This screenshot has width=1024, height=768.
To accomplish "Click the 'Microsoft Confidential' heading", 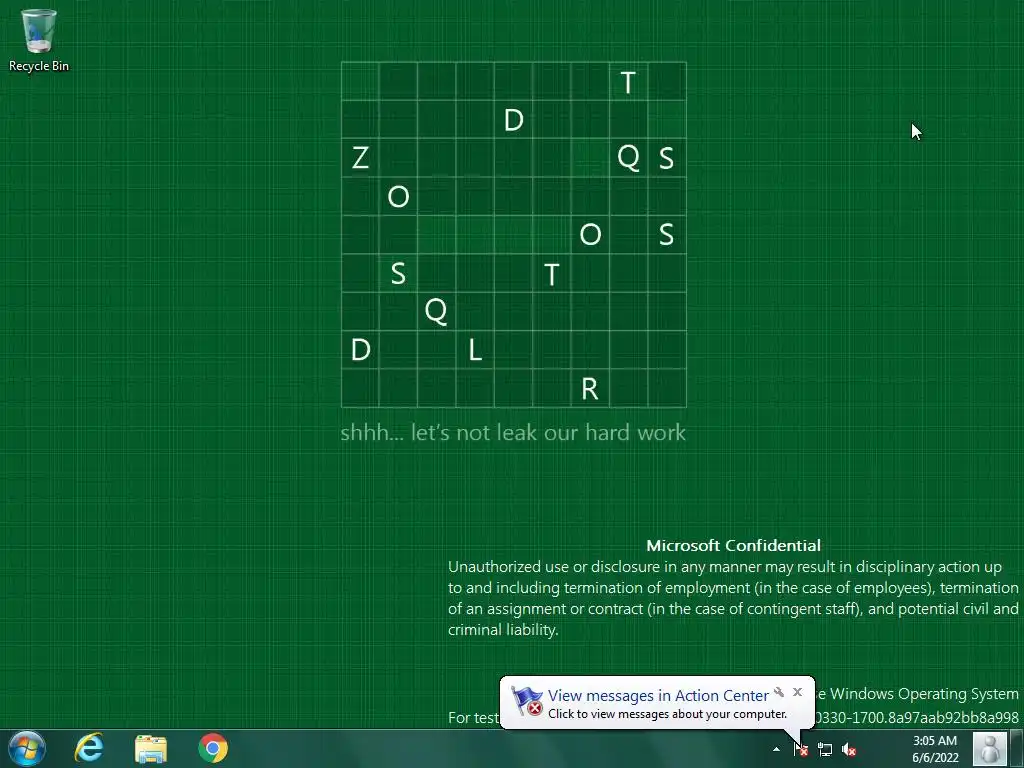I will pyautogui.click(x=733, y=545).
